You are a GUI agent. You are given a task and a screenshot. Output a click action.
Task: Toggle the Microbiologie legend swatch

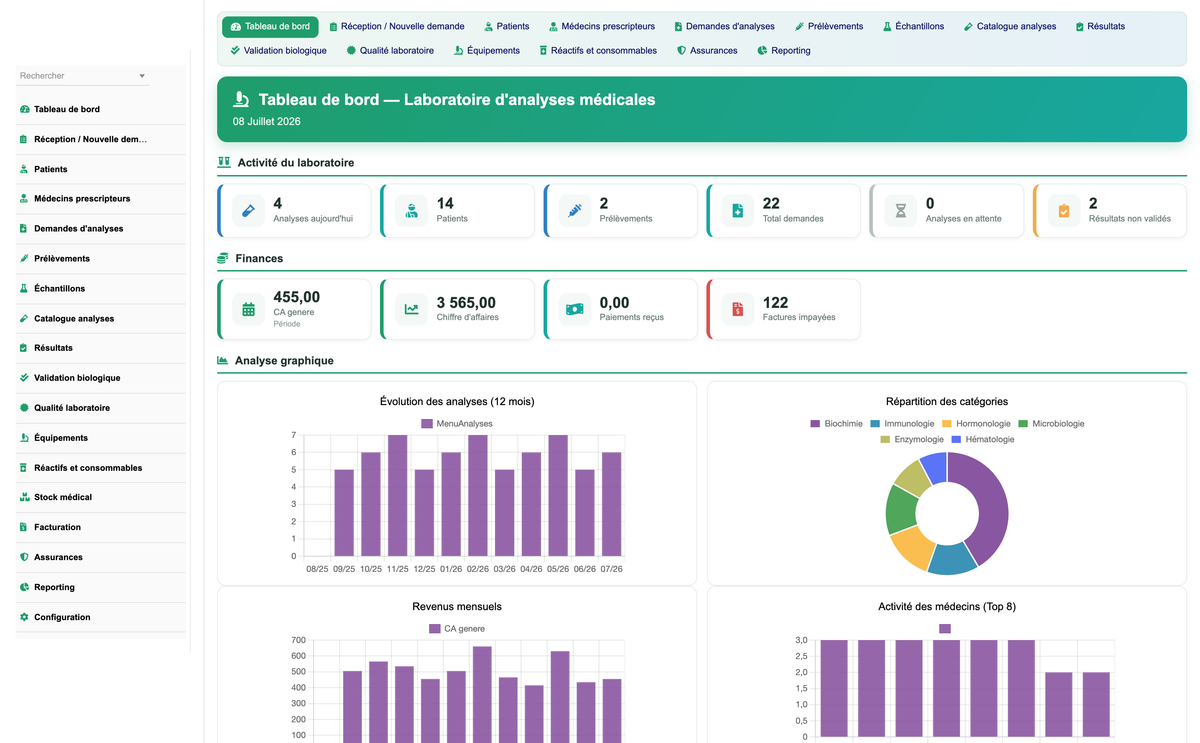click(1023, 424)
